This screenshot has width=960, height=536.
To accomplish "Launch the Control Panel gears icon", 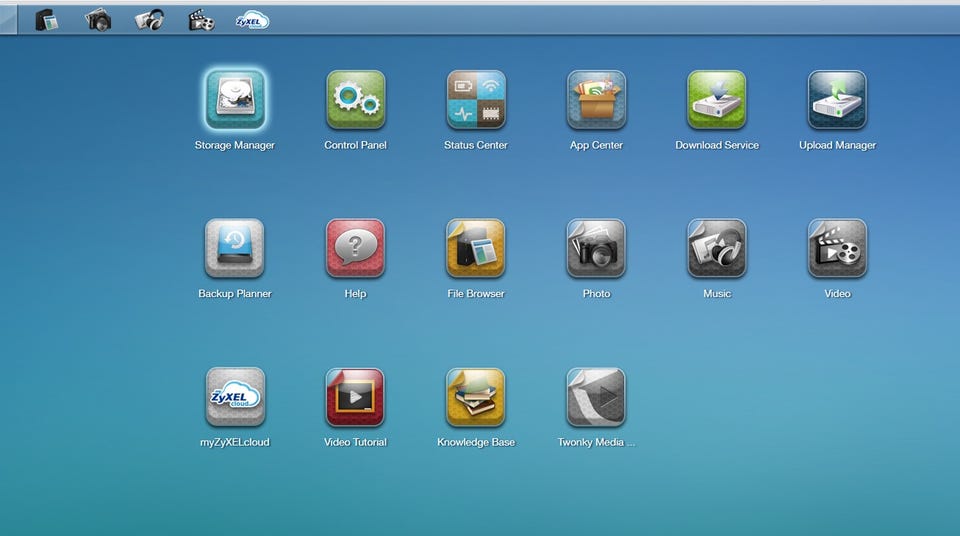I will (x=355, y=99).
